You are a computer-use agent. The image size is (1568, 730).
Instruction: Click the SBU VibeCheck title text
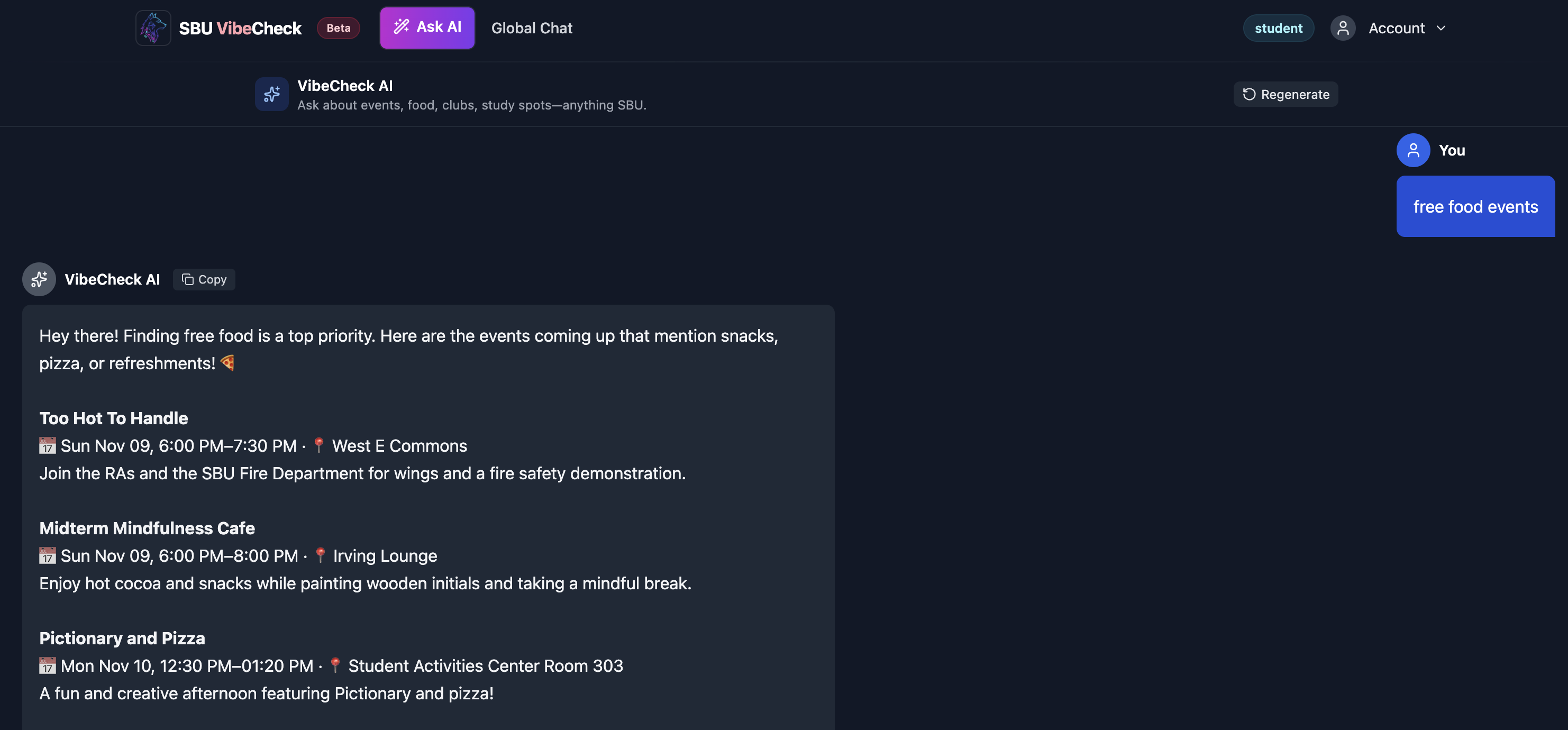pyautogui.click(x=240, y=28)
